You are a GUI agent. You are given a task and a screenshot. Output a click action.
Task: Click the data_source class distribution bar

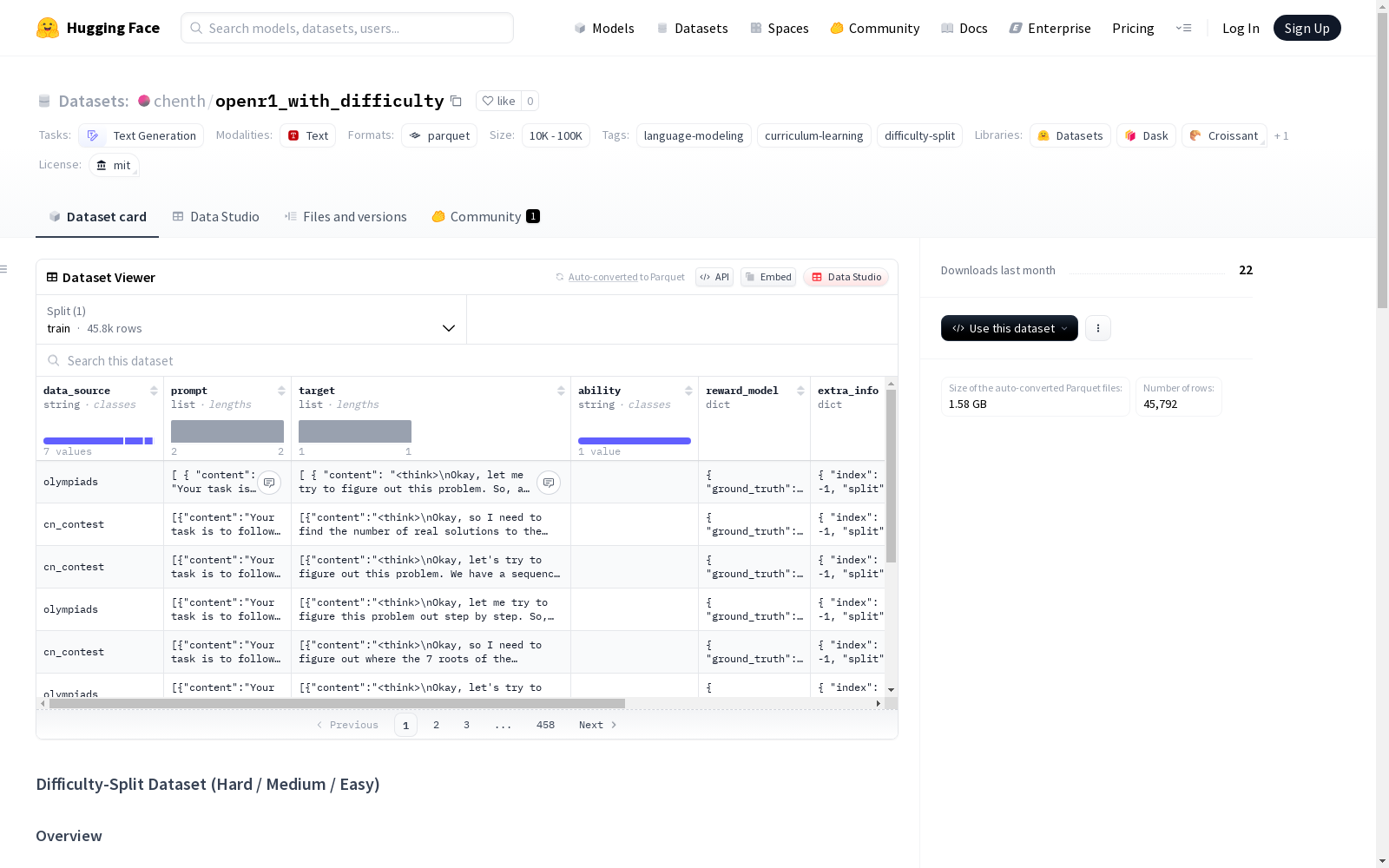(x=98, y=441)
